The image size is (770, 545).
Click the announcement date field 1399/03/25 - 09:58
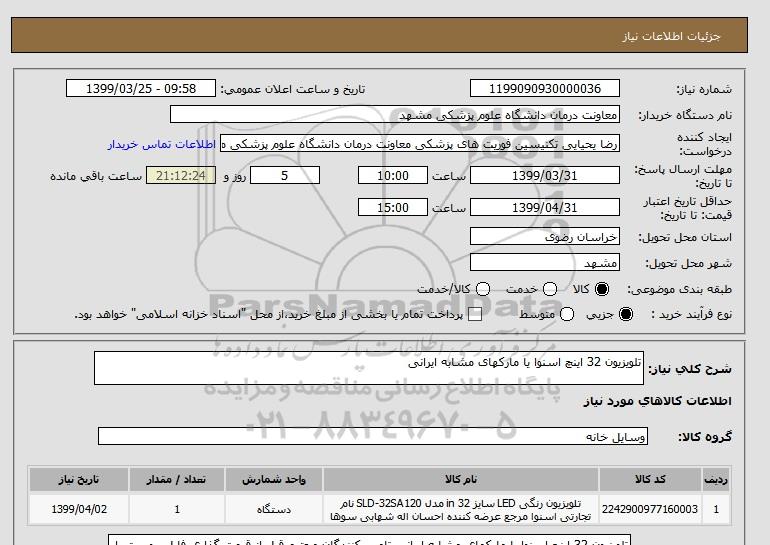point(141,88)
